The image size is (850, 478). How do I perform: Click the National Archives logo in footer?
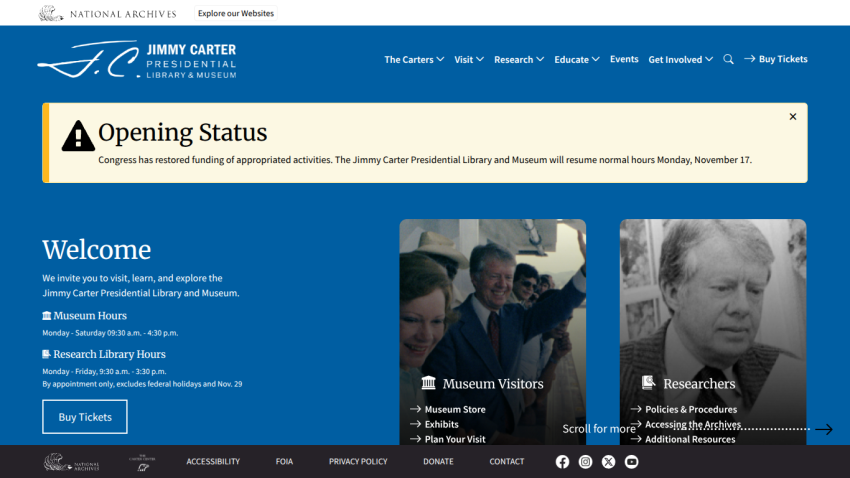pos(72,462)
